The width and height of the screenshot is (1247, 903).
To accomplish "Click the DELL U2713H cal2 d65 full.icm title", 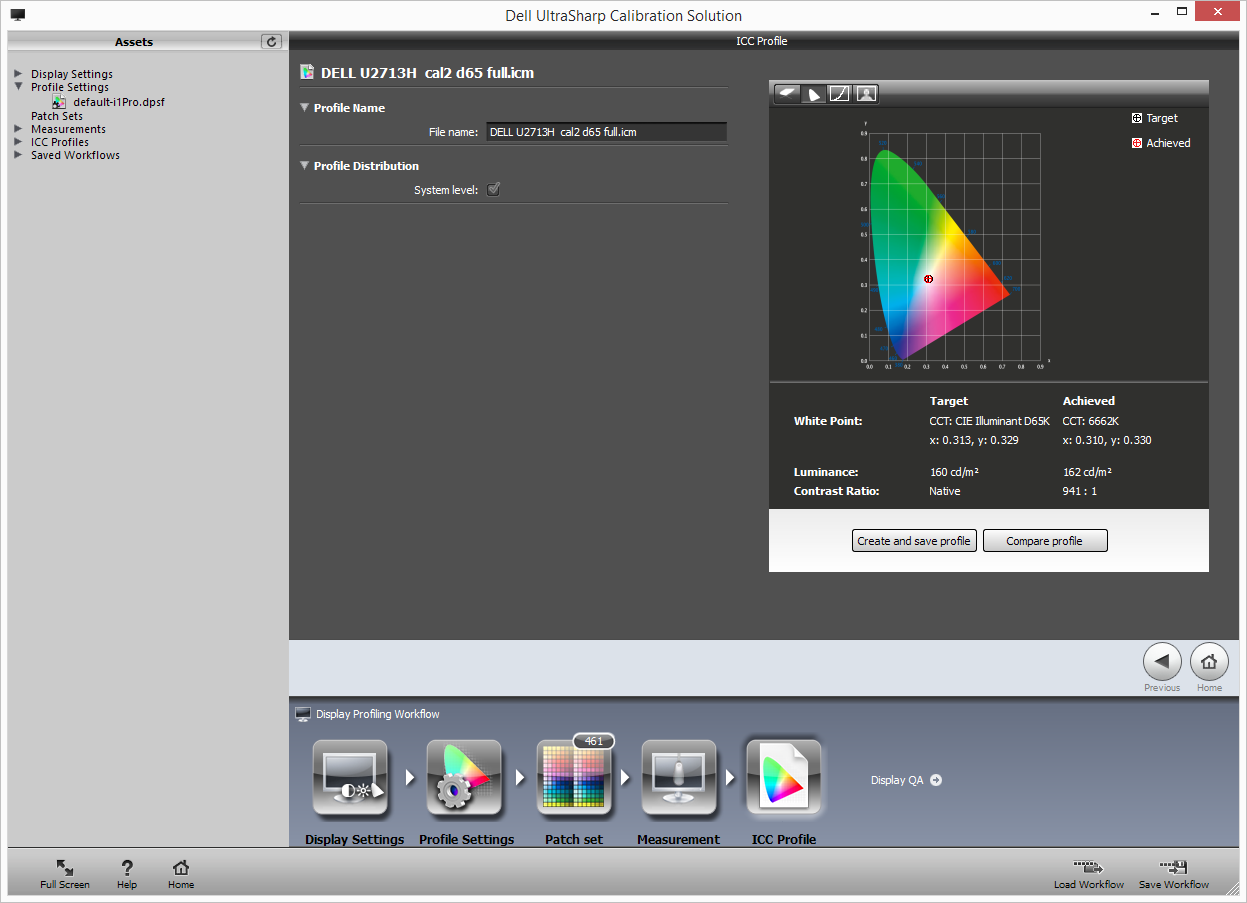I will tap(427, 73).
